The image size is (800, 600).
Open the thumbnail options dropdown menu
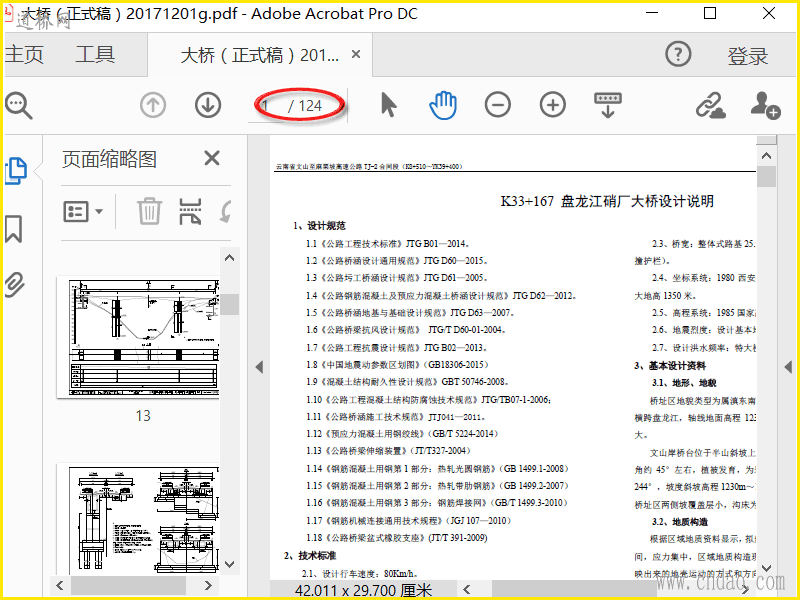point(83,211)
